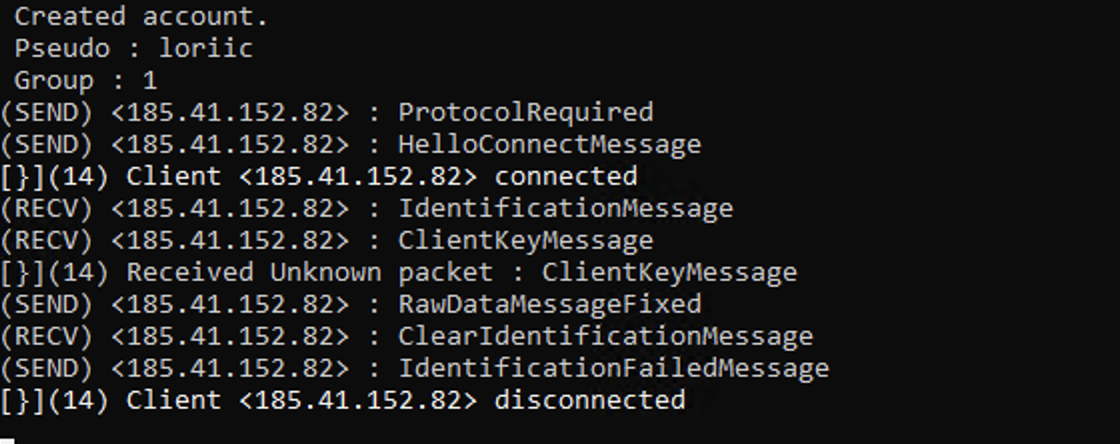Select the "HelloConnectMessage" text
Viewport: 1120px width, 444px height.
(549, 145)
